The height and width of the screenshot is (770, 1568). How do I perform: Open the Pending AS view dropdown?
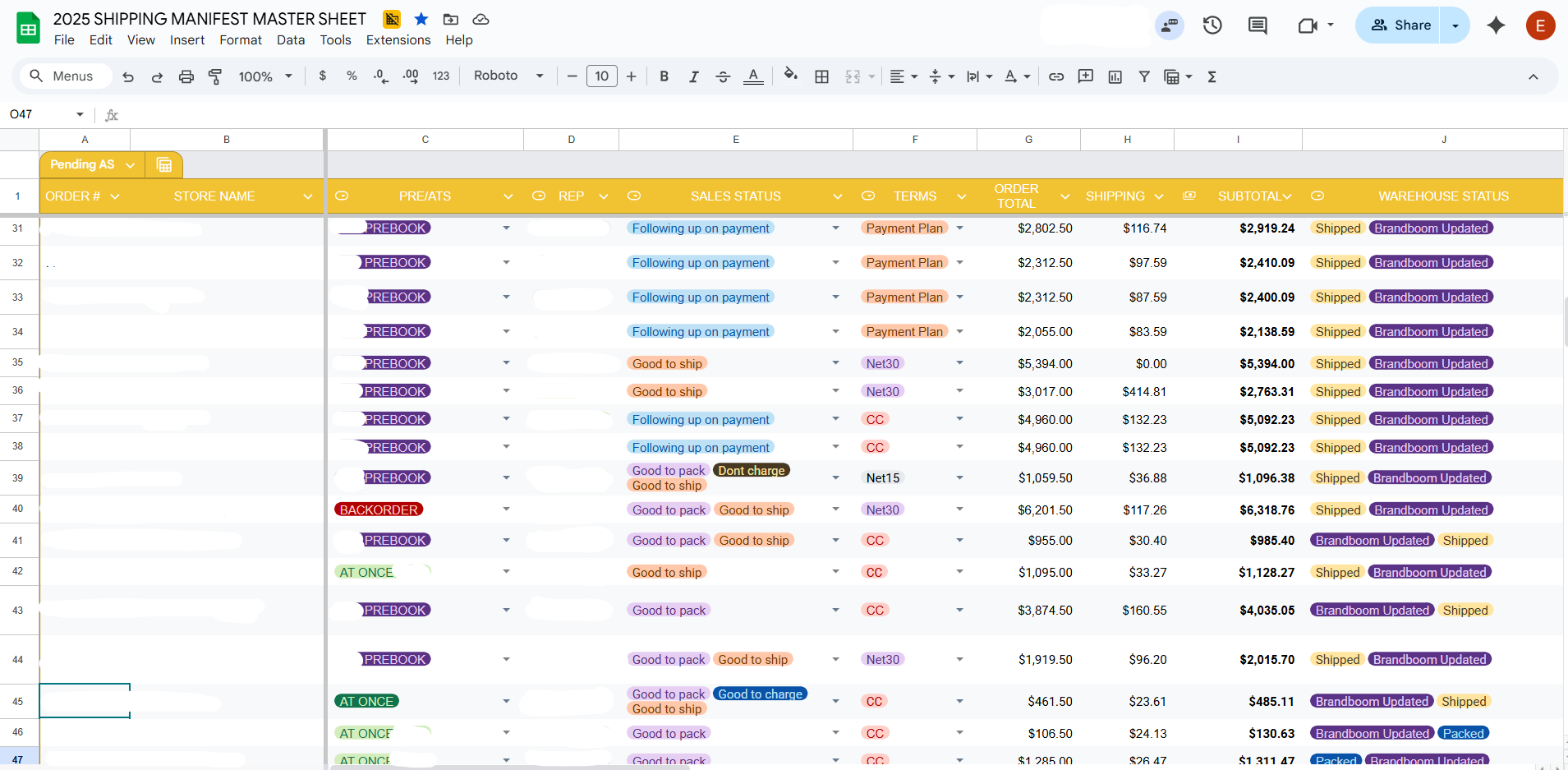coord(130,165)
